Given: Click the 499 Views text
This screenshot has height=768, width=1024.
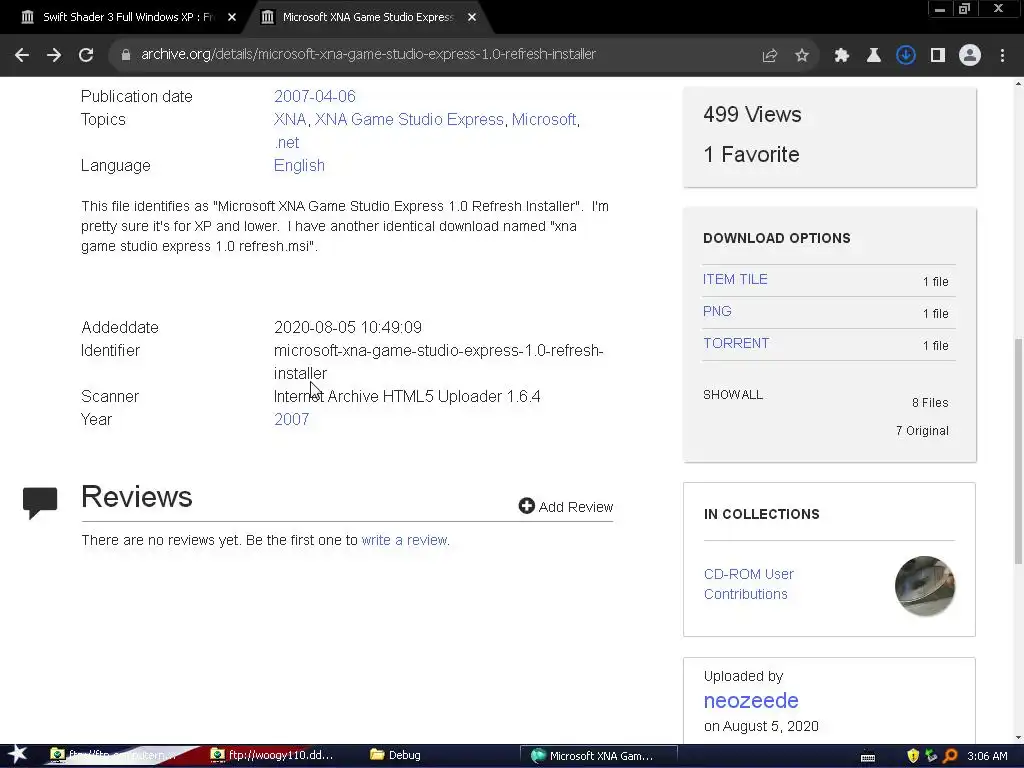Looking at the screenshot, I should [752, 114].
